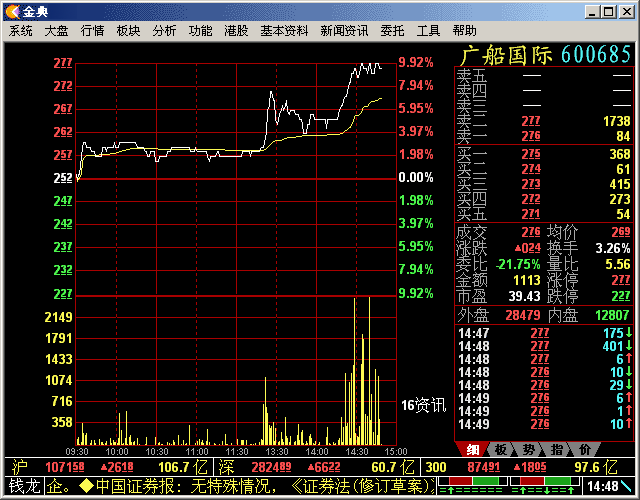Click the 深 turnover 60.7亿

click(393, 467)
